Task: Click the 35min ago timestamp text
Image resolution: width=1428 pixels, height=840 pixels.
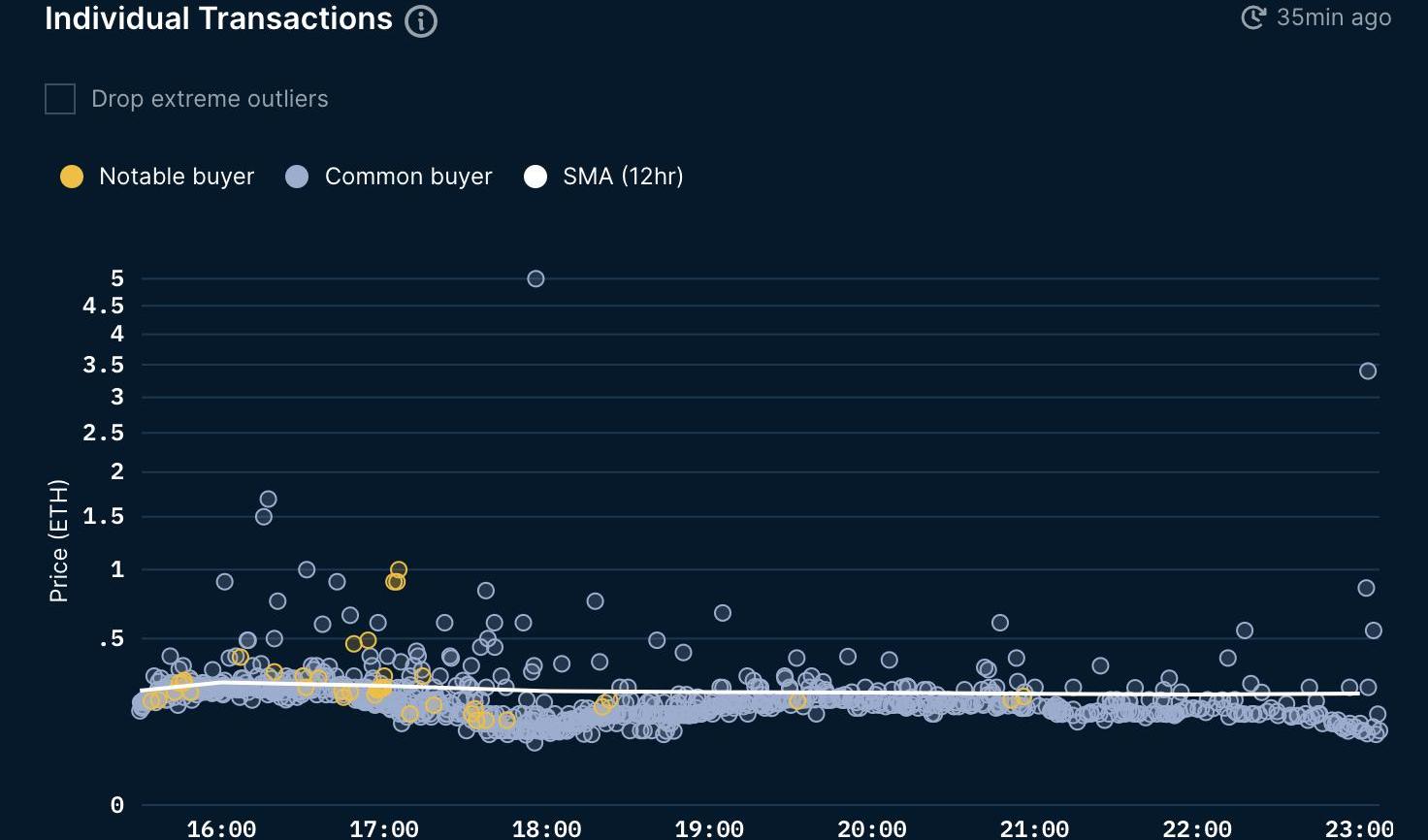Action: coord(1333,17)
